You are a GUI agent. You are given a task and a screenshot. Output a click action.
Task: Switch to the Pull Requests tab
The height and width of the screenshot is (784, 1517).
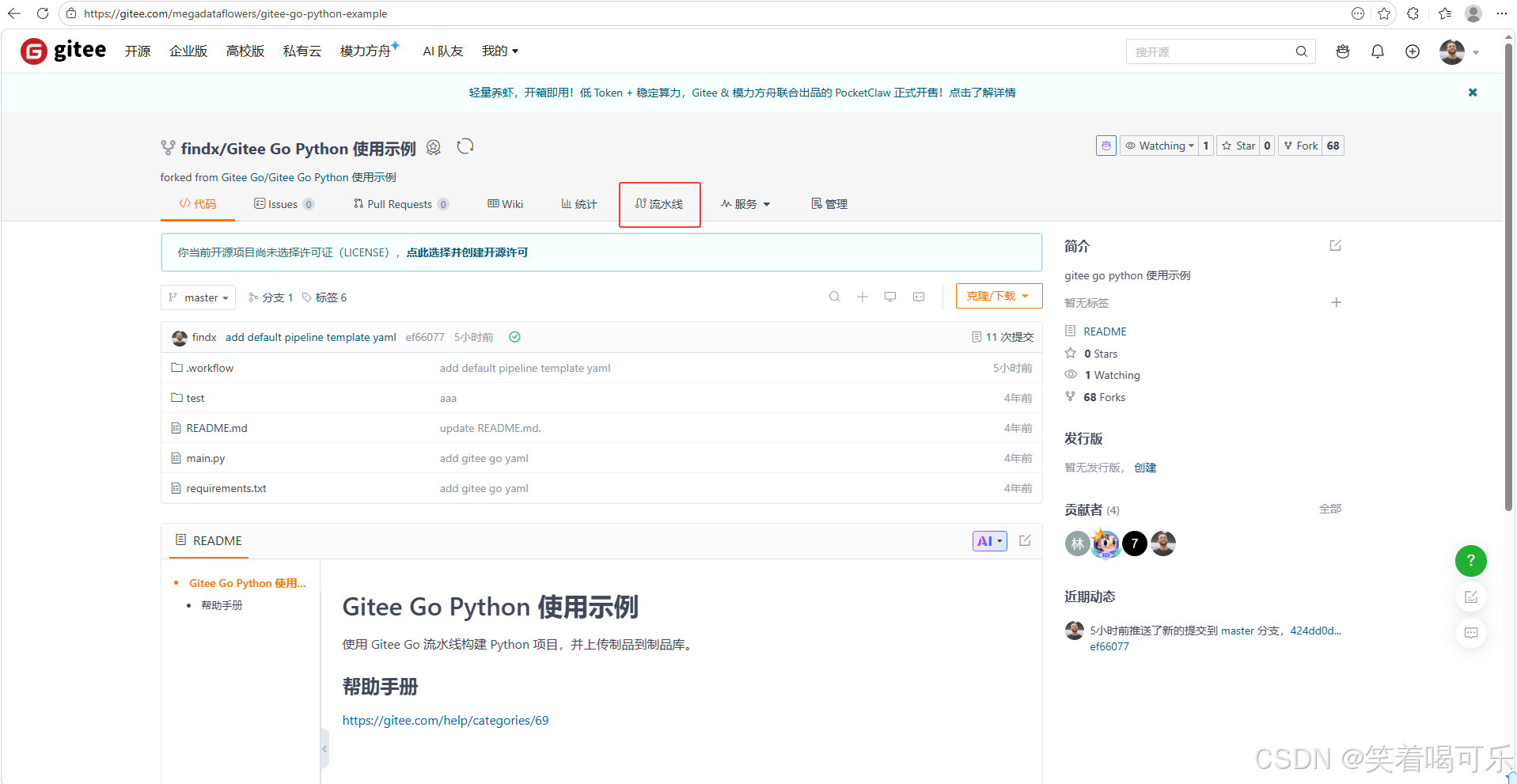(x=400, y=204)
